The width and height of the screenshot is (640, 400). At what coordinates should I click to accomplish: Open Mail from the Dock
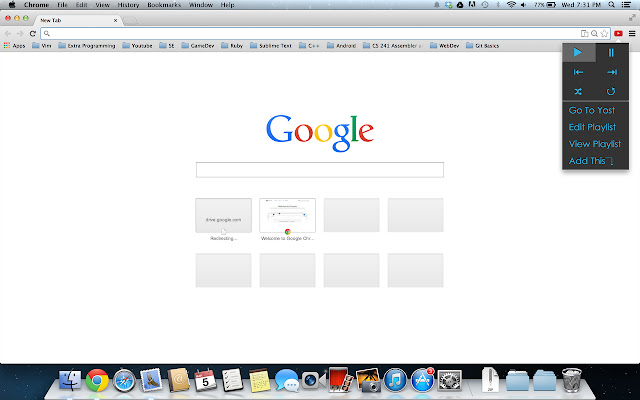point(151,380)
